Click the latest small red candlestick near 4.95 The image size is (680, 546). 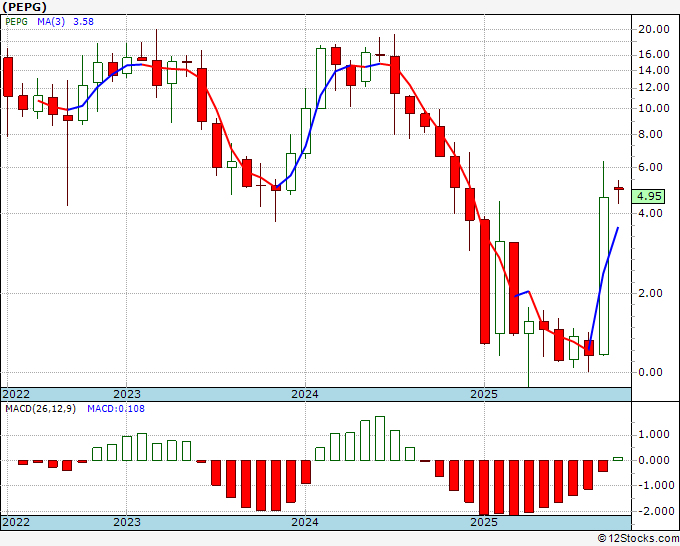pos(618,189)
